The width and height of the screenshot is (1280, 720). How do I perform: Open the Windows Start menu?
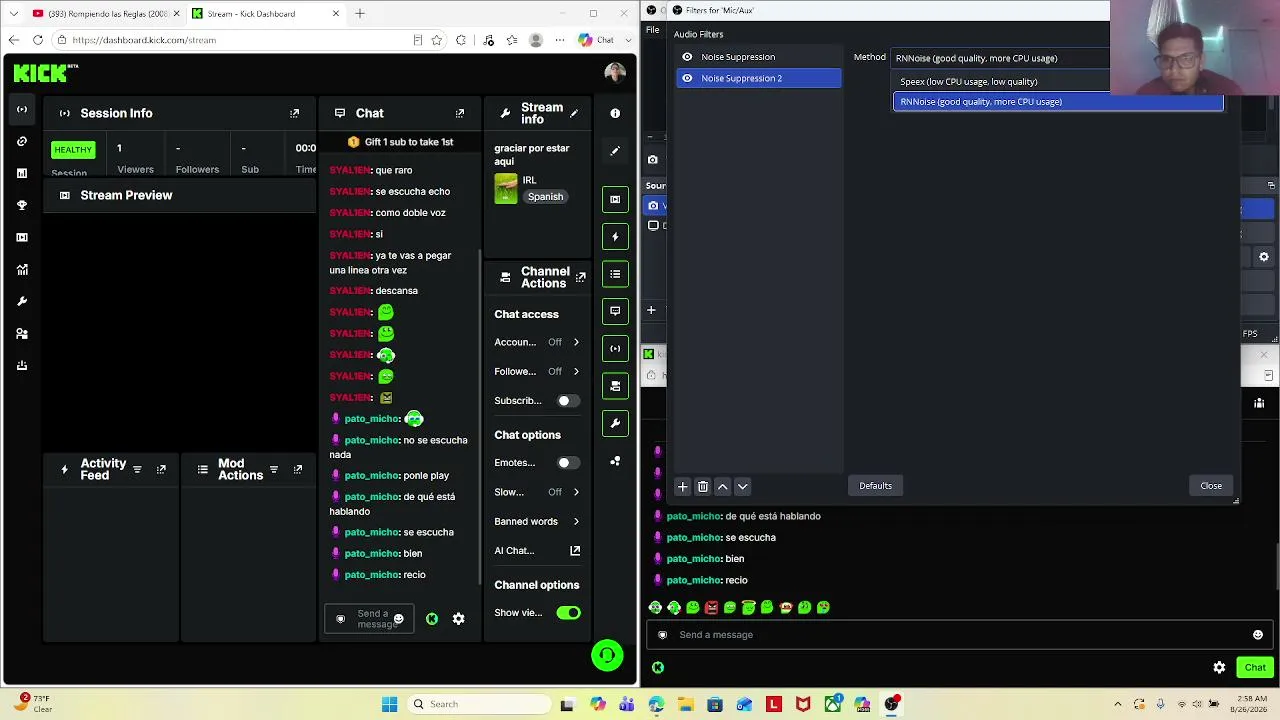click(x=389, y=704)
